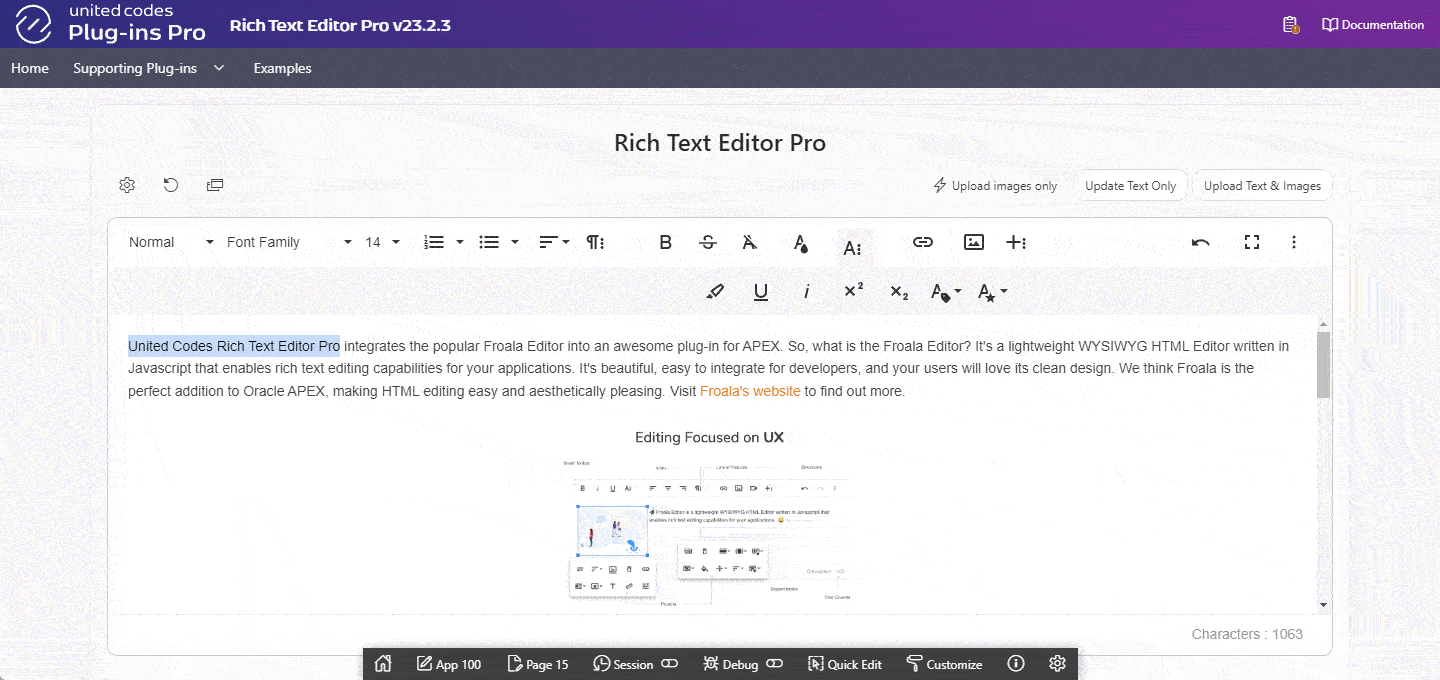The image size is (1440, 680).
Task: Click the circular reset arrow above the editor
Action: point(171,185)
